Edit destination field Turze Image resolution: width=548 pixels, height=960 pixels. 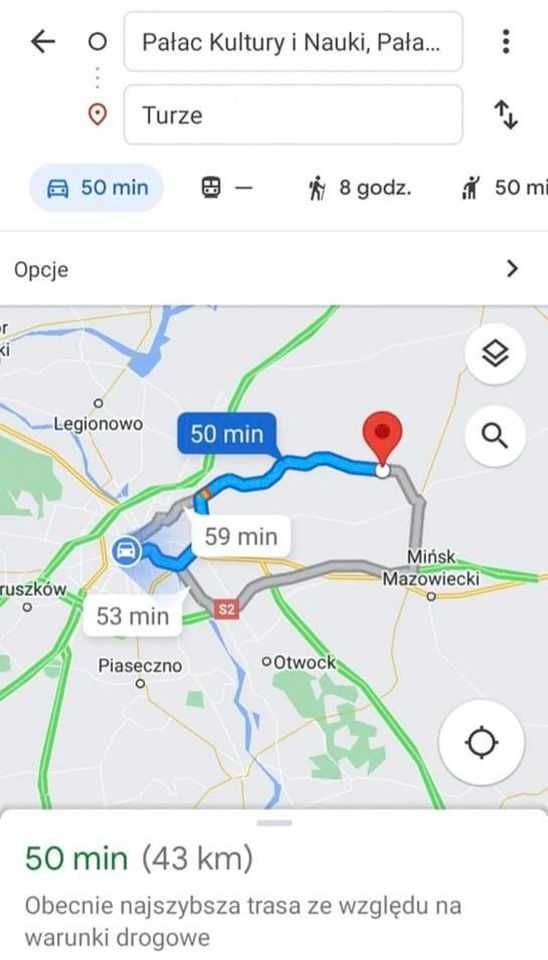click(293, 114)
